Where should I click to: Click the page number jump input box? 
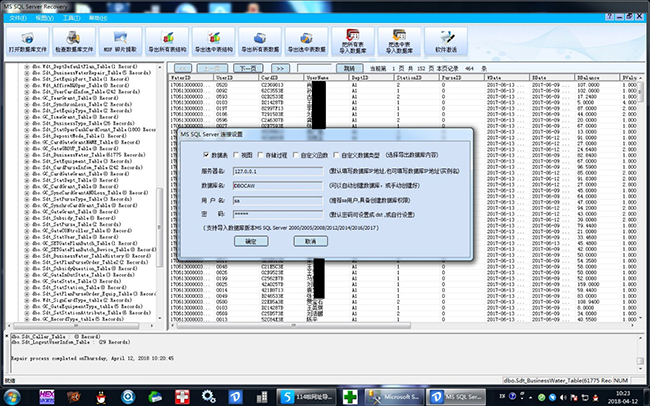[314, 68]
